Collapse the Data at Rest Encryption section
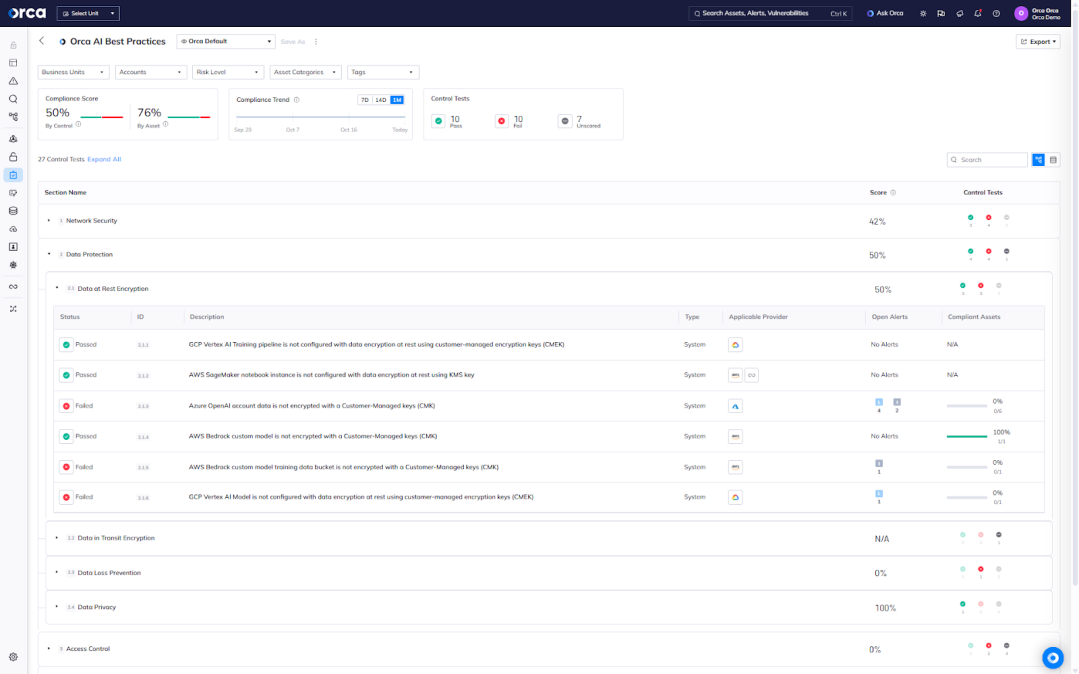 coord(58,287)
